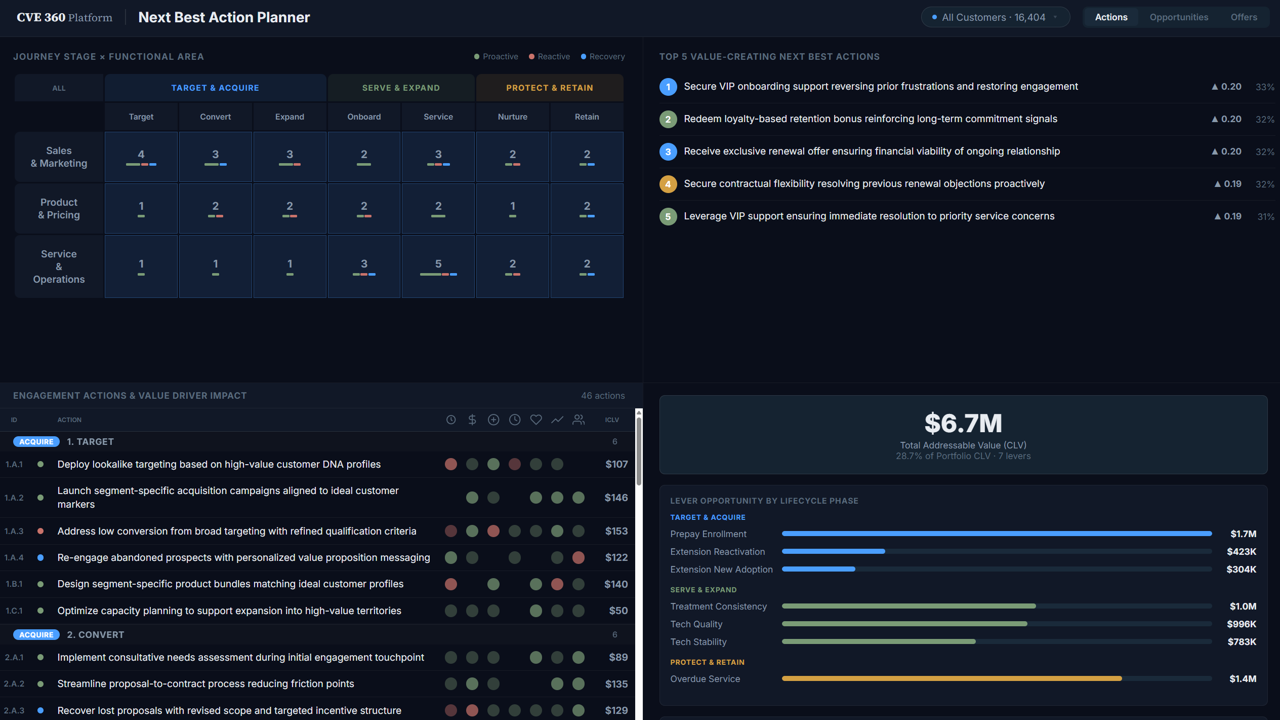The height and width of the screenshot is (720, 1280).
Task: Toggle the Reactive legend filter
Action: coord(549,57)
